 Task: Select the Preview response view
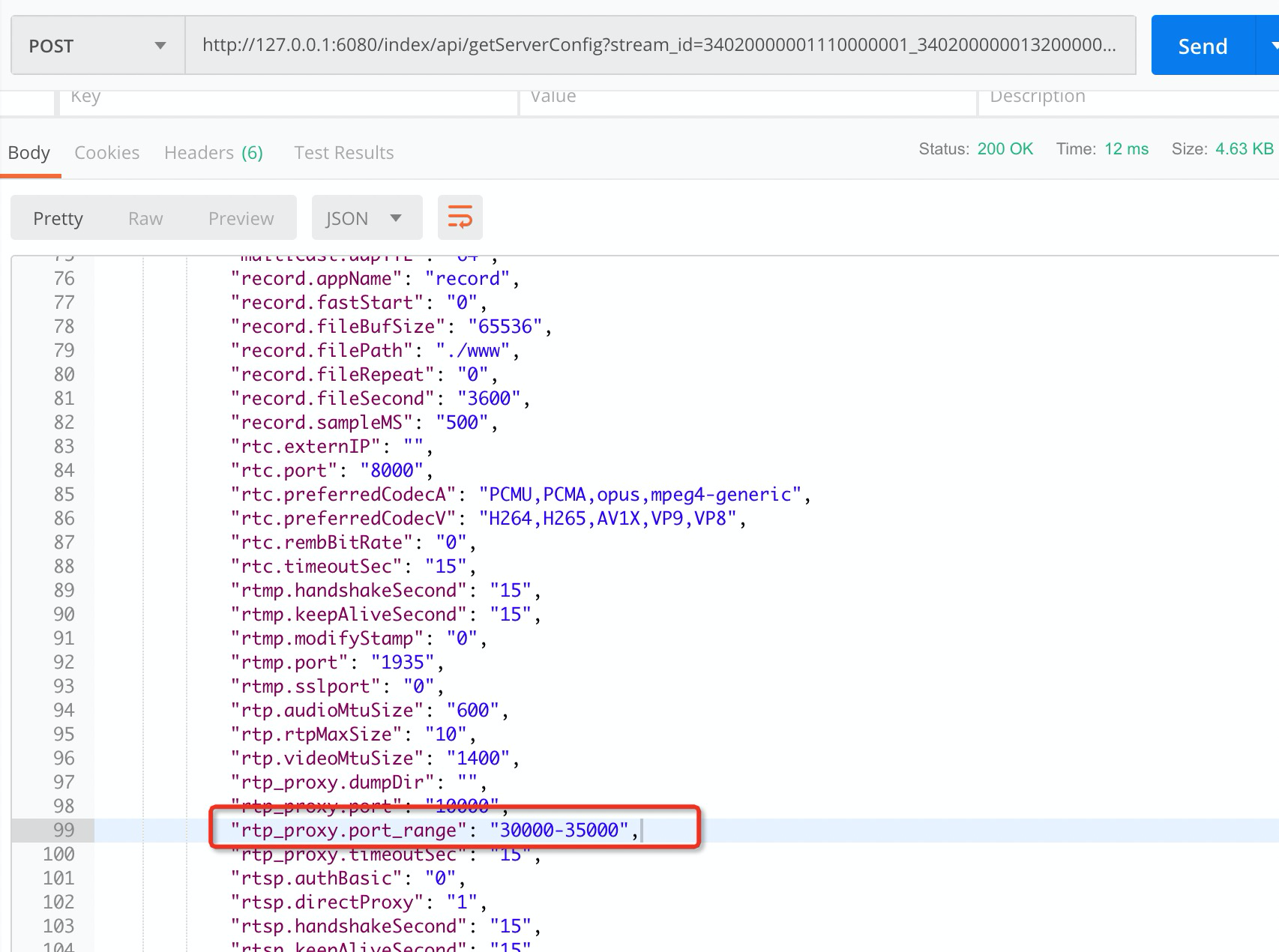point(240,218)
